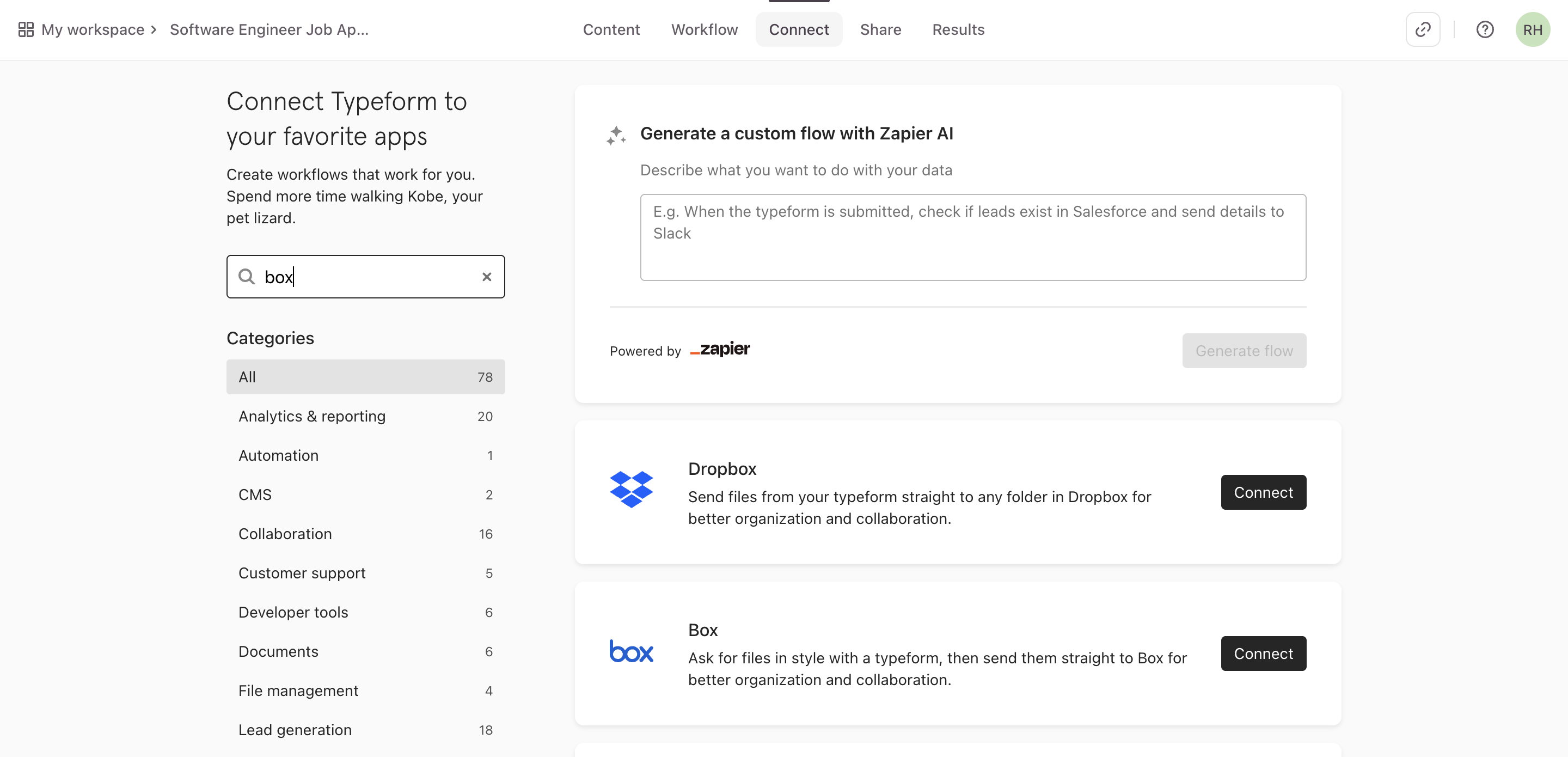Click the Zapier logo

720,349
